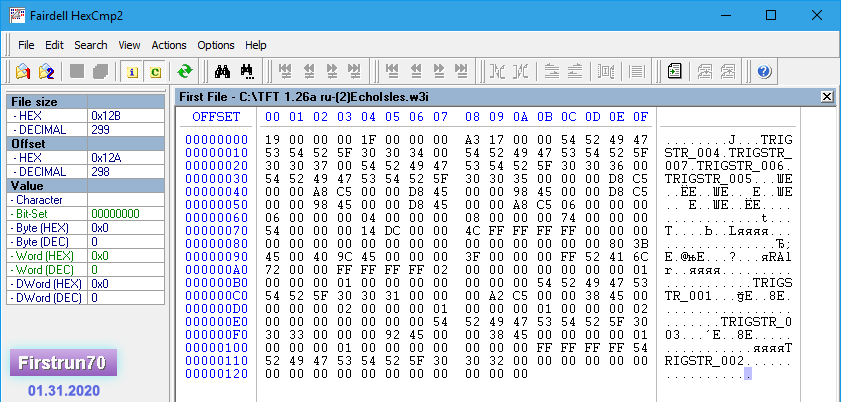Toggle the yellow 'c' compare button
Screen dimensions: 841x402
point(156,72)
